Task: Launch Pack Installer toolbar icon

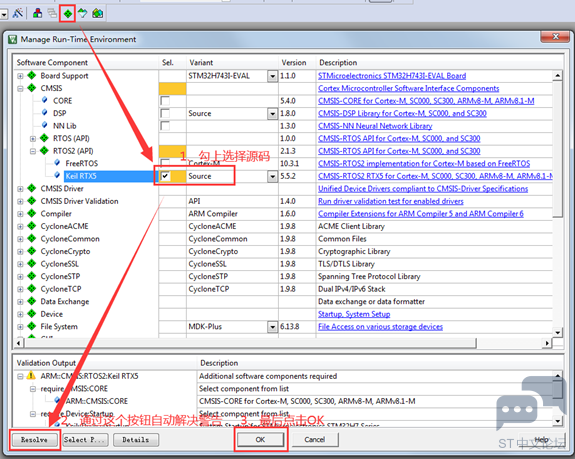Action: coord(98,14)
